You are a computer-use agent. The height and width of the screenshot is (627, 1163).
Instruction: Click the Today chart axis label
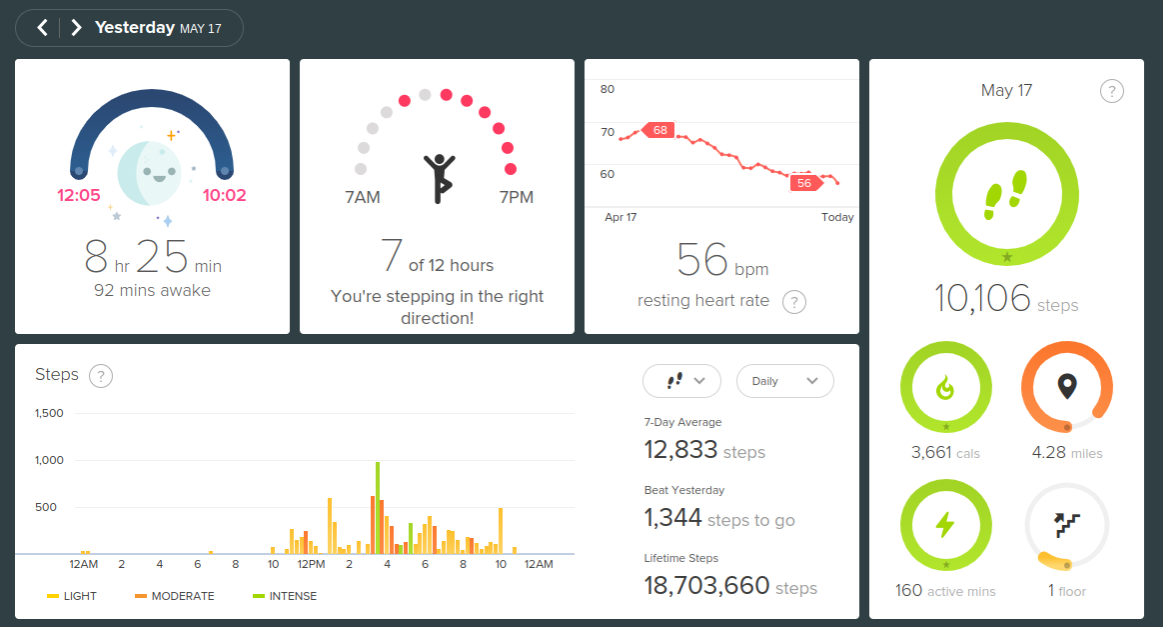coord(837,217)
